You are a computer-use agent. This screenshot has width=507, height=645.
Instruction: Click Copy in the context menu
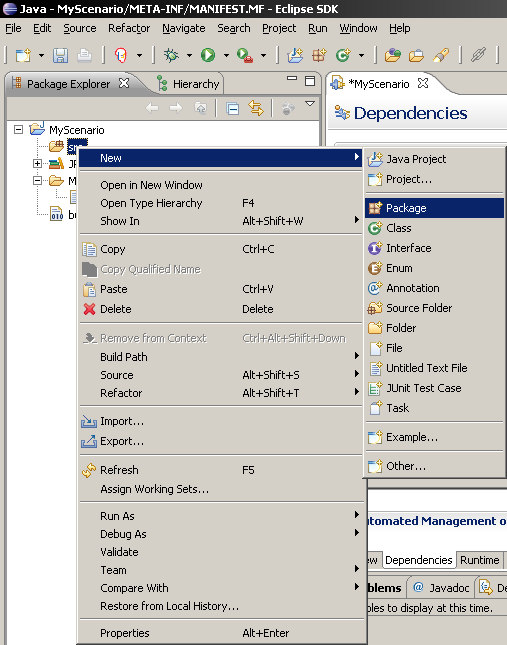221,249
